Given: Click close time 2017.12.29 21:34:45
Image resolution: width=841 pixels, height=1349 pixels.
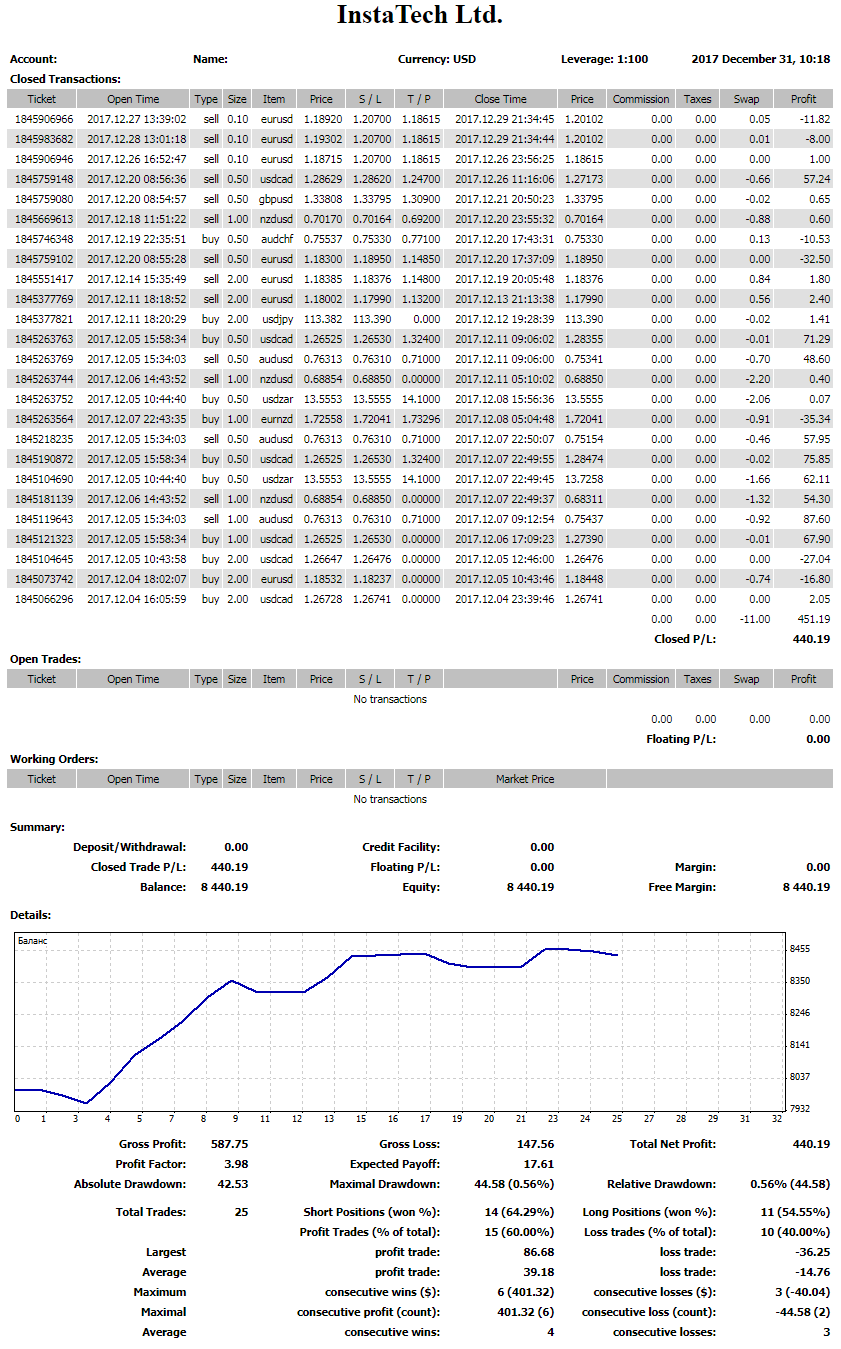Looking at the screenshot, I should pos(505,119).
